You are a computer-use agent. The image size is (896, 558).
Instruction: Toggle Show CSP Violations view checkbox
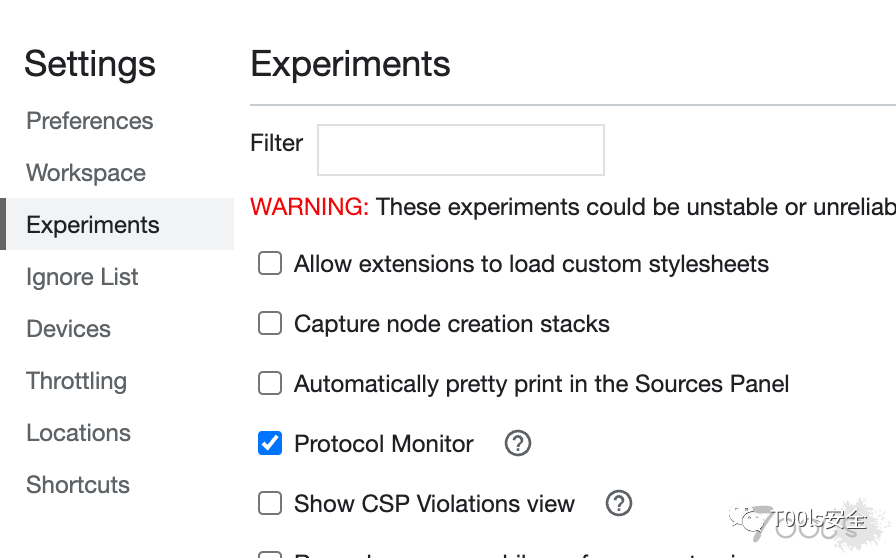point(270,503)
